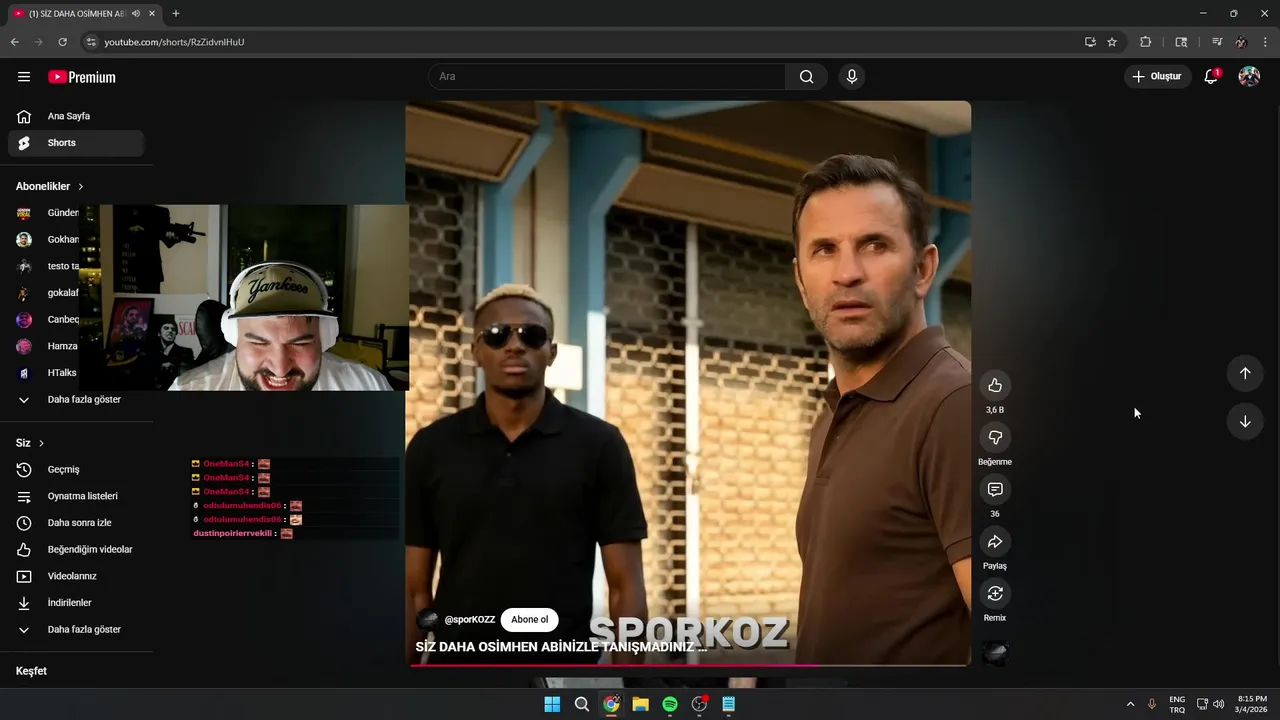Open Spotify from taskbar

pos(670,704)
